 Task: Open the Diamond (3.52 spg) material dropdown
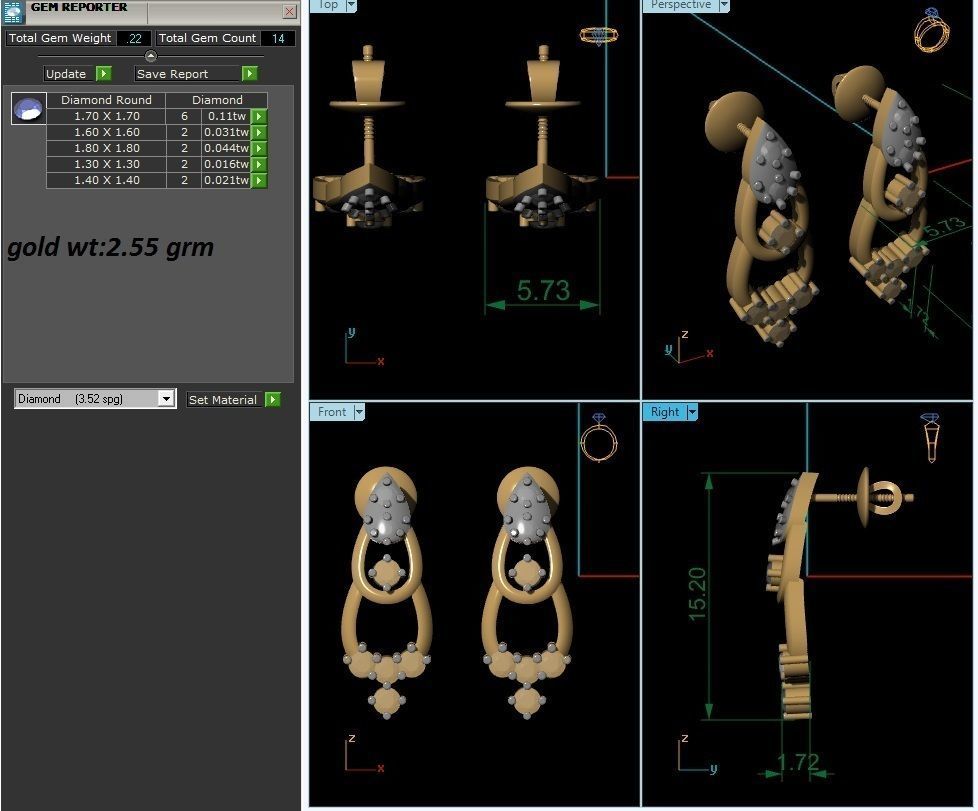[166, 399]
